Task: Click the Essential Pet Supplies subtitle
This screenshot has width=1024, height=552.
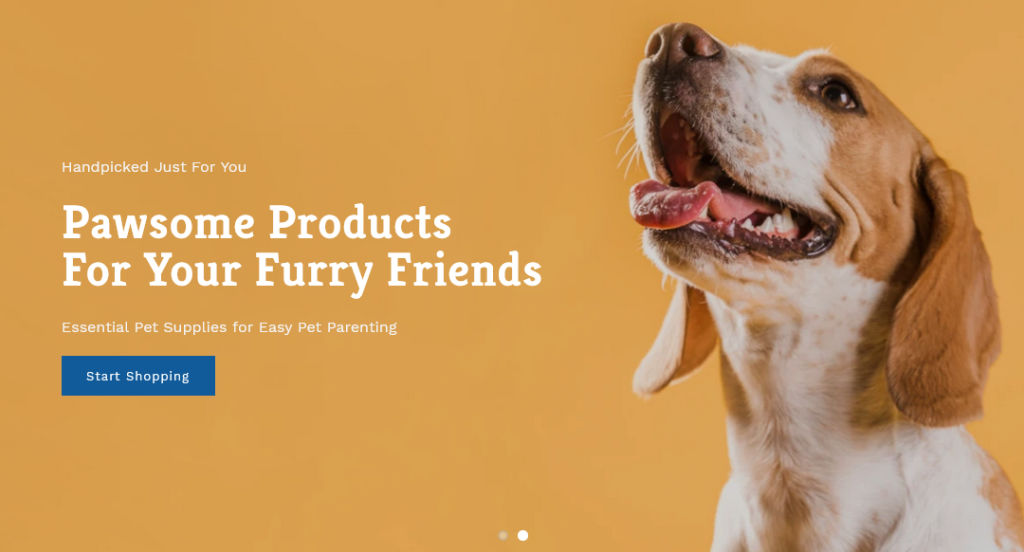Action: [229, 327]
